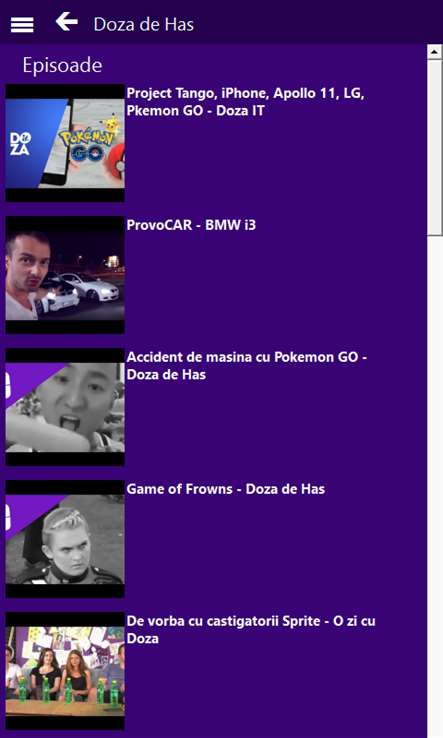443x738 pixels.
Task: Select the 'De vorba cu castigatorii Sprite' title
Action: tap(251, 630)
